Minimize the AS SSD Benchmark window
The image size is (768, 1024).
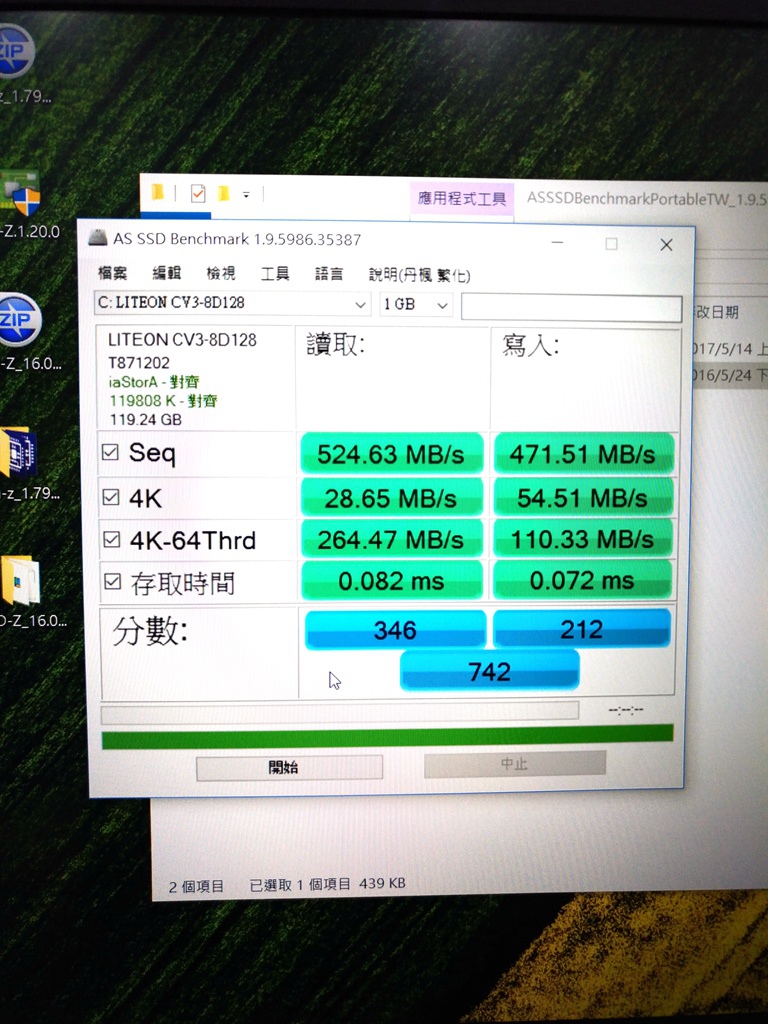point(557,243)
